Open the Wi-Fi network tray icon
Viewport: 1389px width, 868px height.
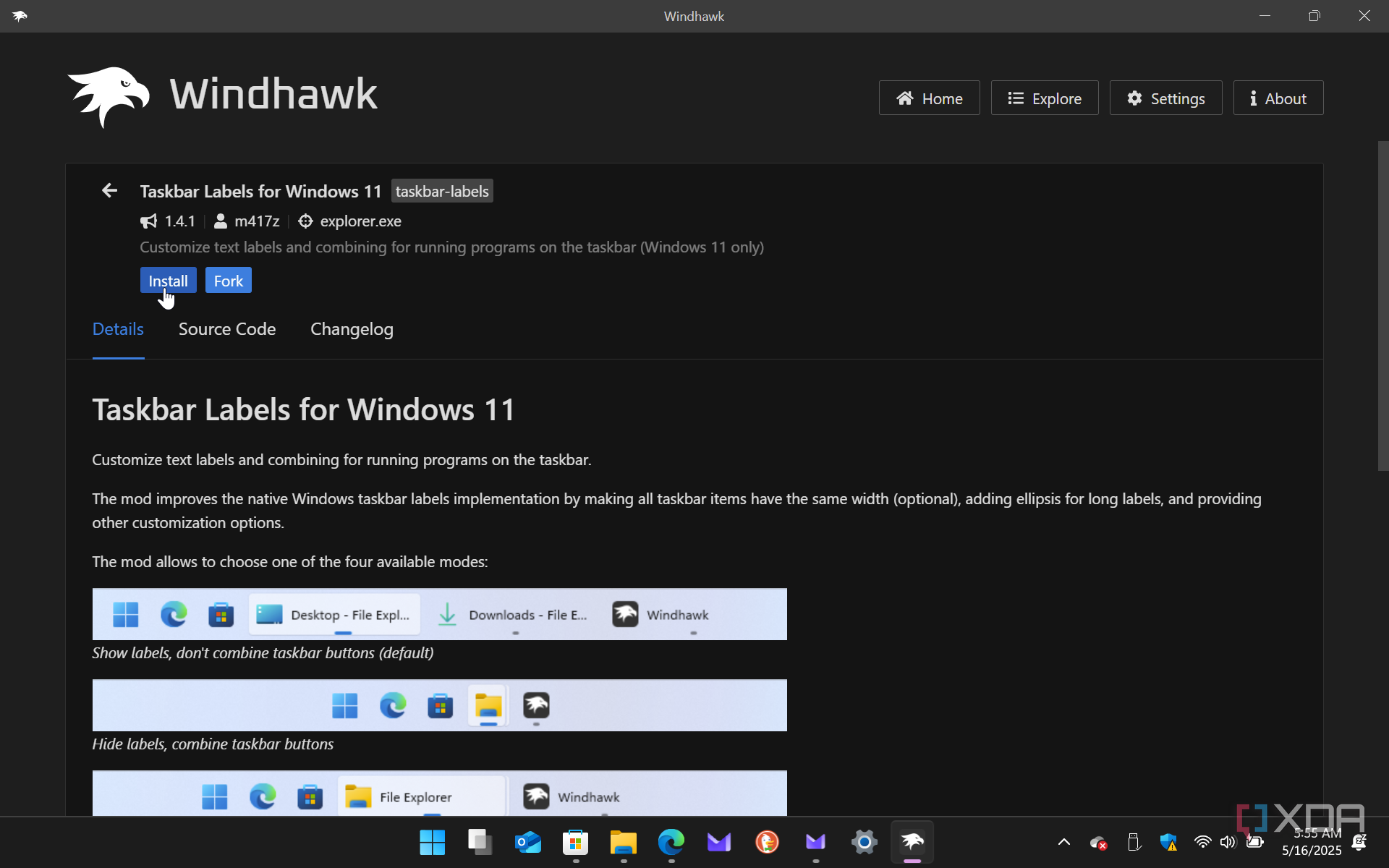[x=1202, y=842]
